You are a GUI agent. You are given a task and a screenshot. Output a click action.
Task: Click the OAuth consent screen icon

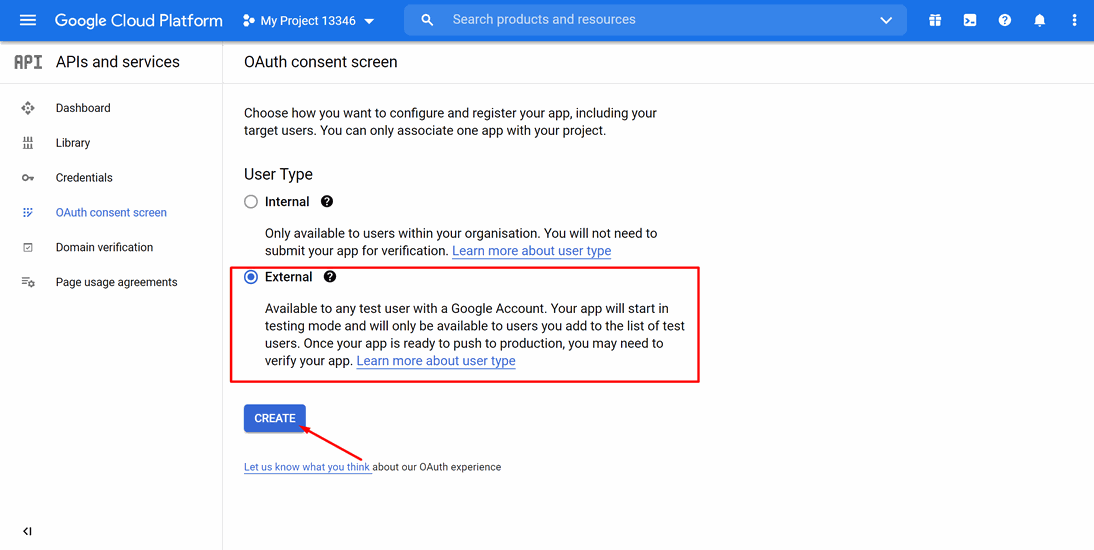(x=28, y=213)
